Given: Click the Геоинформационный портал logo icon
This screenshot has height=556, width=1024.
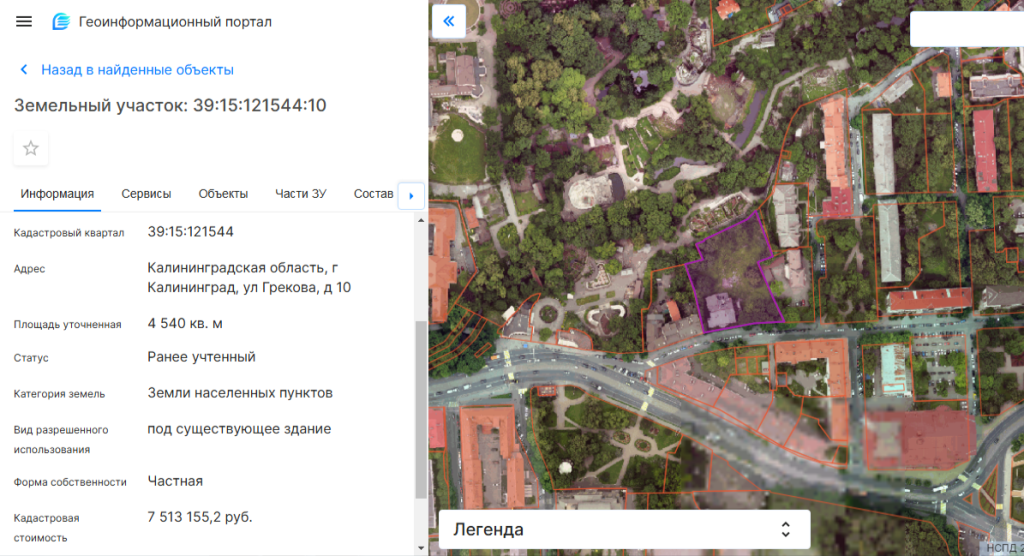Looking at the screenshot, I should pyautogui.click(x=61, y=22).
